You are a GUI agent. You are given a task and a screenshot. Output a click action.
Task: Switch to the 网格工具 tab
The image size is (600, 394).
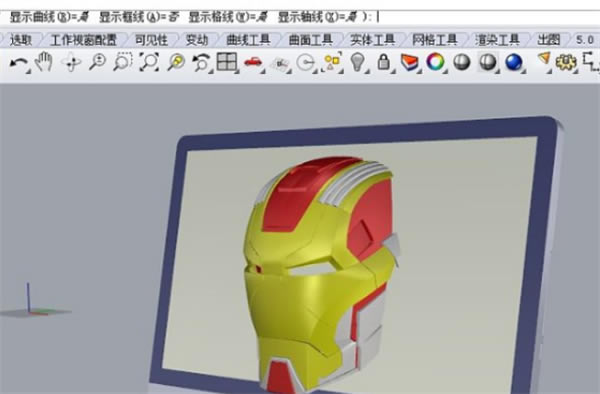tap(435, 40)
